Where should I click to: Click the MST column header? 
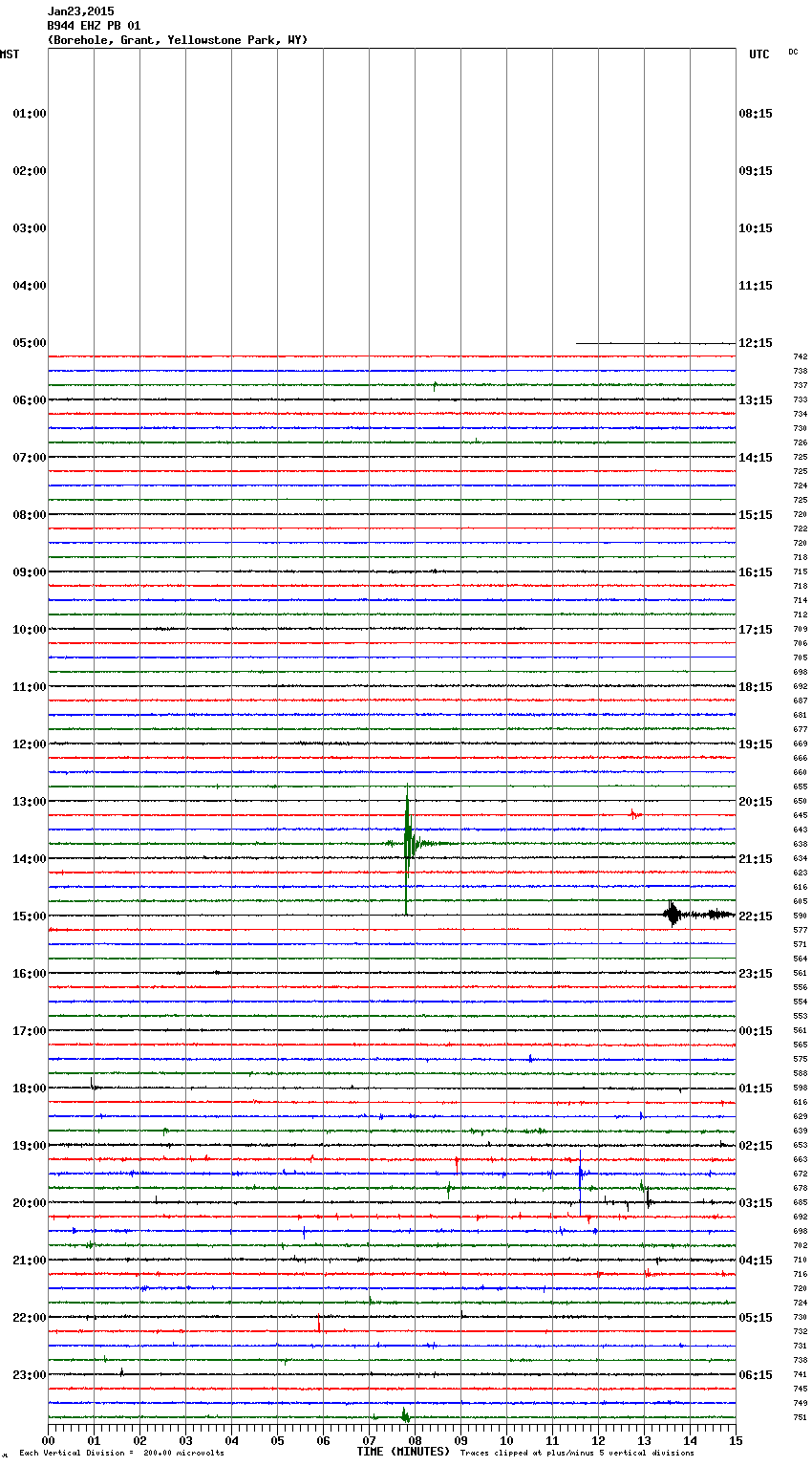point(10,54)
